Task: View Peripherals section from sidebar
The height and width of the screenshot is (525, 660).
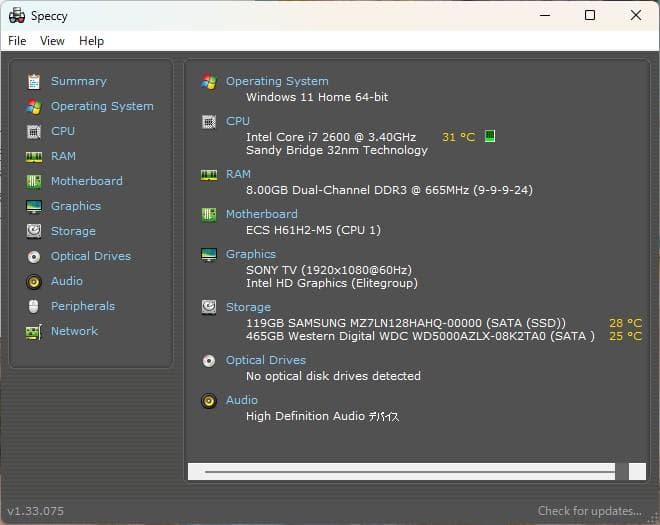Action: (83, 306)
